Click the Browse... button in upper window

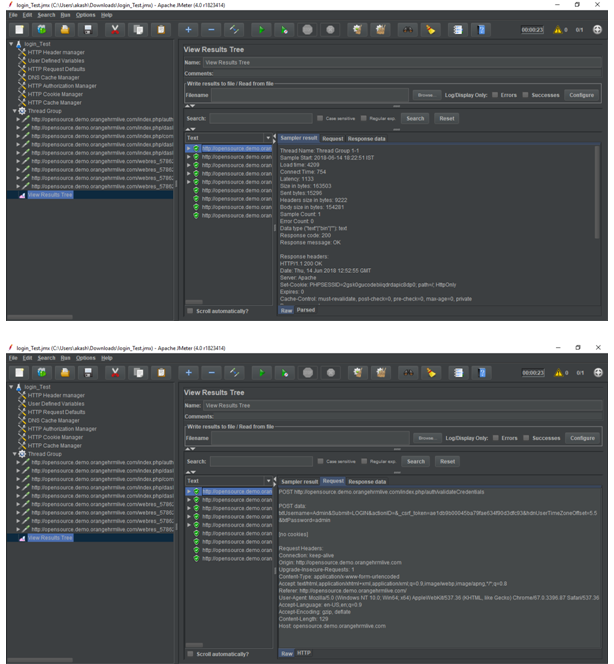point(426,95)
